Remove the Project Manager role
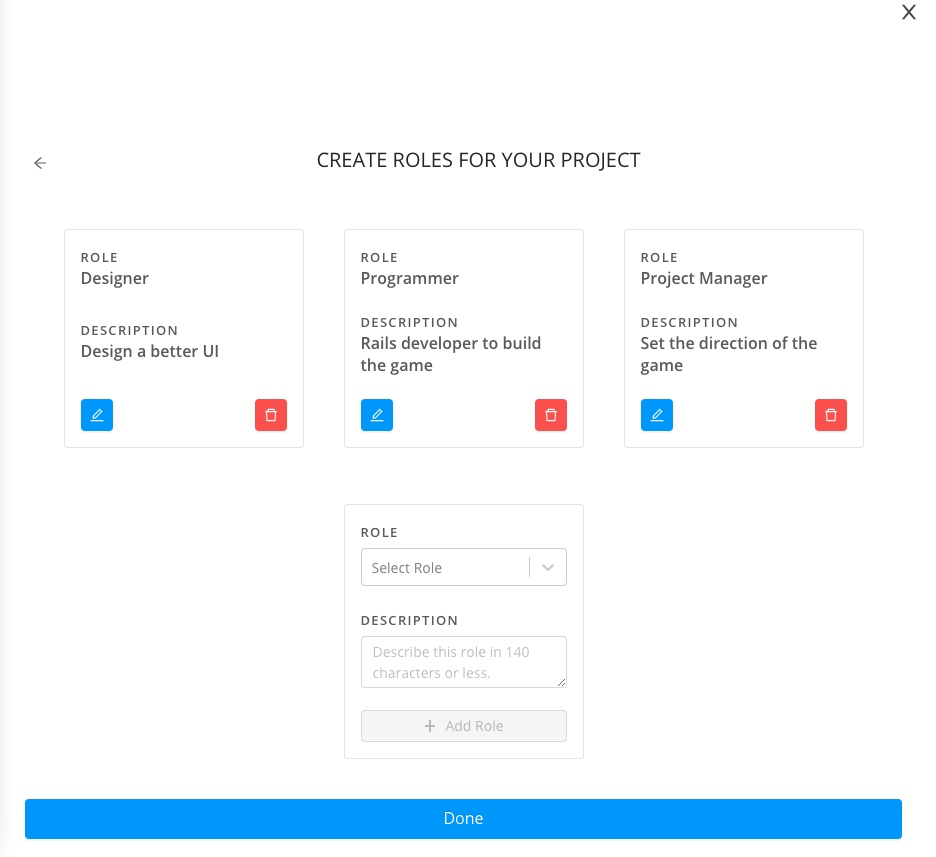This screenshot has height=857, width=936. (x=831, y=415)
